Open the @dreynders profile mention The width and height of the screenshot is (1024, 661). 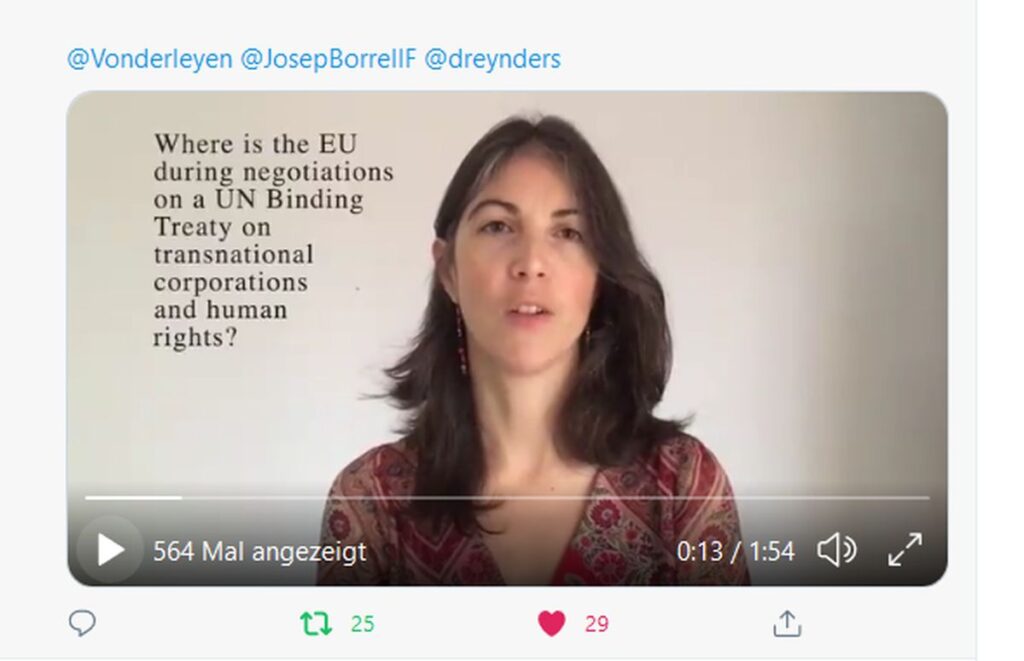pyautogui.click(x=492, y=59)
